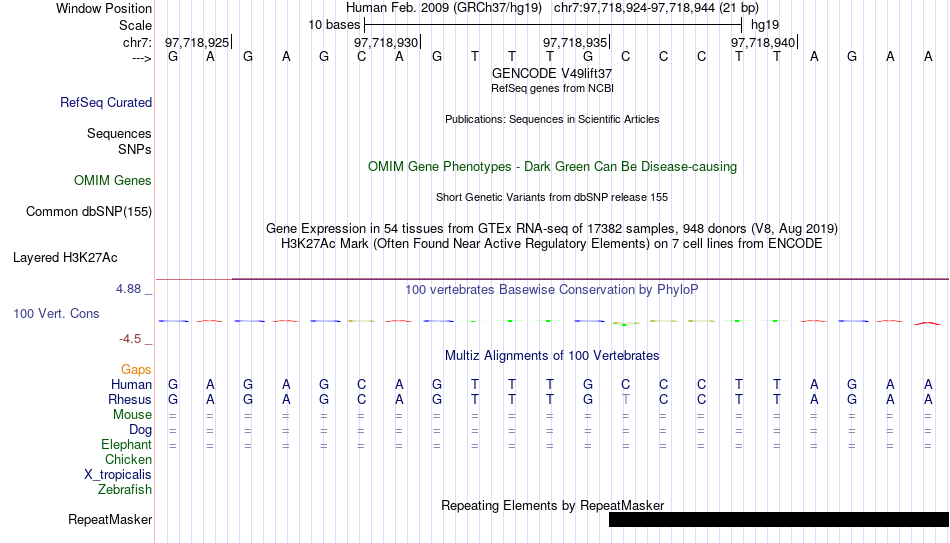
Task: Click the black RepeatMasker repeat element bar
Action: coord(779,519)
